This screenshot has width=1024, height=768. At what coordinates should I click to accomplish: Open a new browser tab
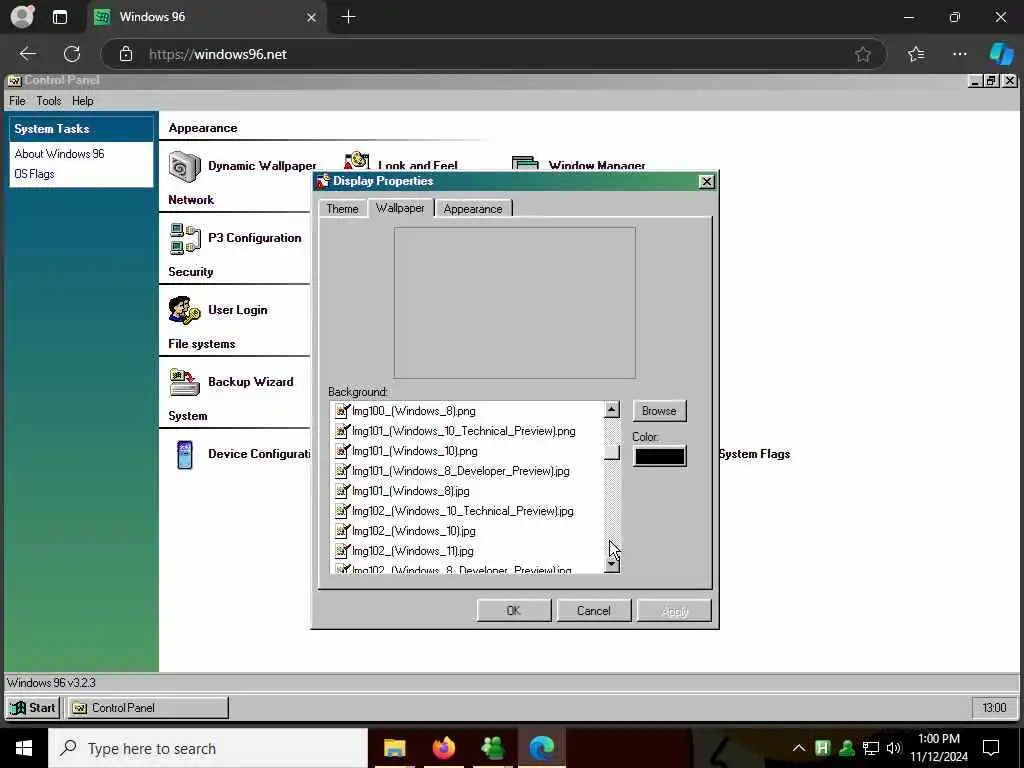coord(349,17)
